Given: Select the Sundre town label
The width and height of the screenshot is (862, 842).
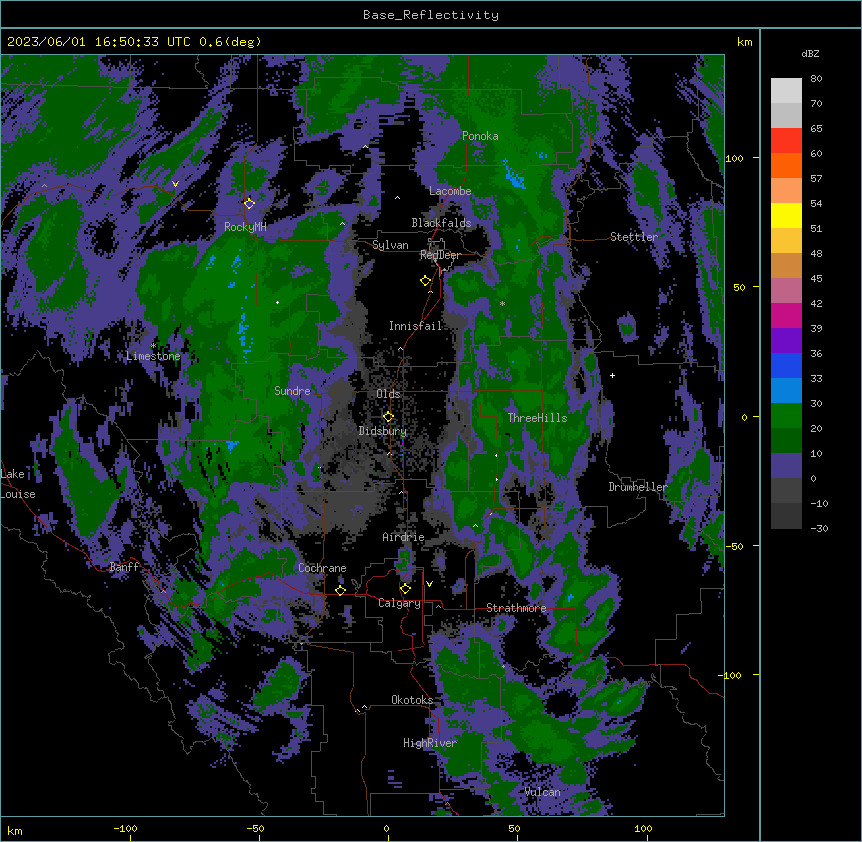Looking at the screenshot, I should click(292, 391).
